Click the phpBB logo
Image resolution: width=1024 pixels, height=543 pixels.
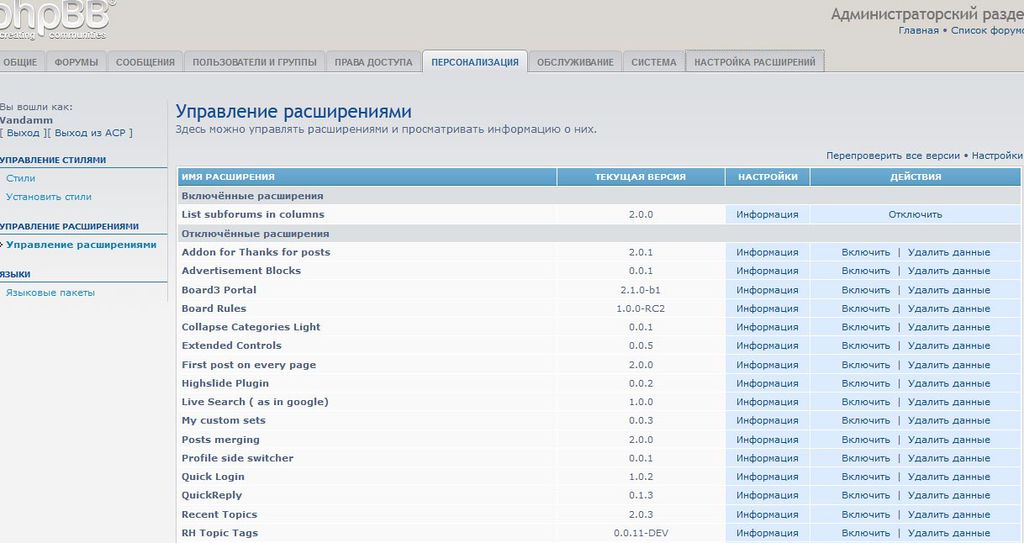click(55, 20)
